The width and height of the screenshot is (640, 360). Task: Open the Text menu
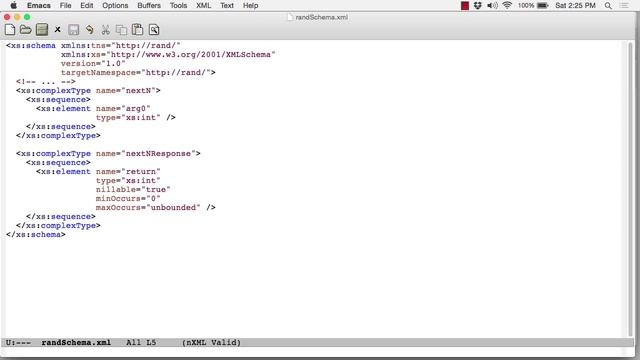(227, 5)
